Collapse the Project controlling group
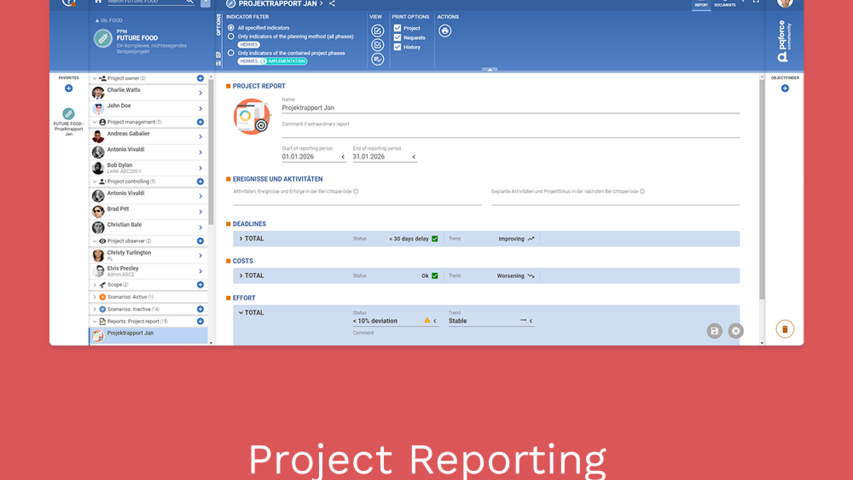 coord(95,181)
